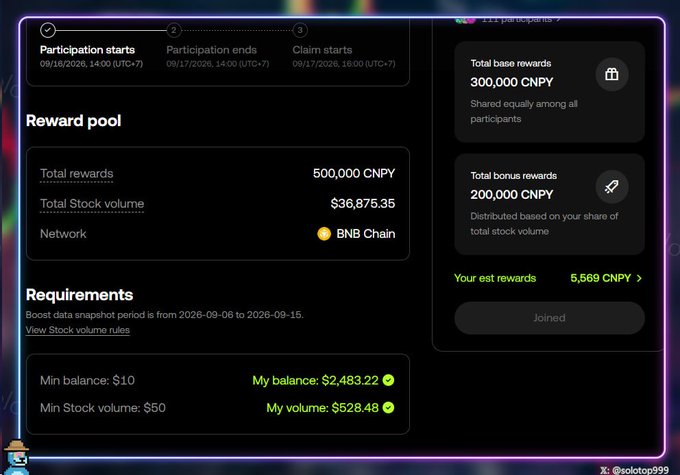The width and height of the screenshot is (680, 475).
Task: Click the Participation ends label
Action: point(212,50)
